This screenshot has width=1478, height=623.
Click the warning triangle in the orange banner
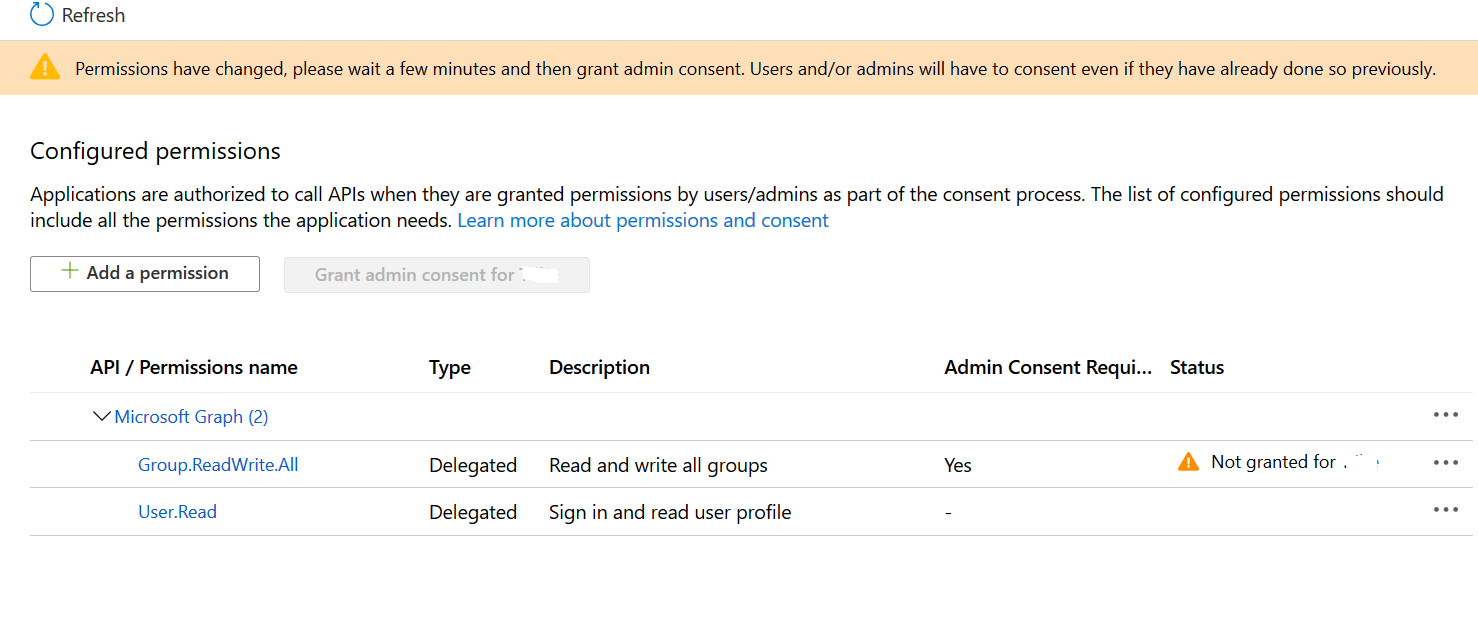coord(45,68)
